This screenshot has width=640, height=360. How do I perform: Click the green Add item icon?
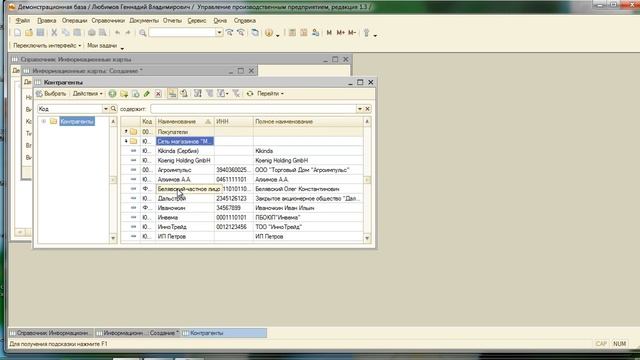[x=112, y=94]
